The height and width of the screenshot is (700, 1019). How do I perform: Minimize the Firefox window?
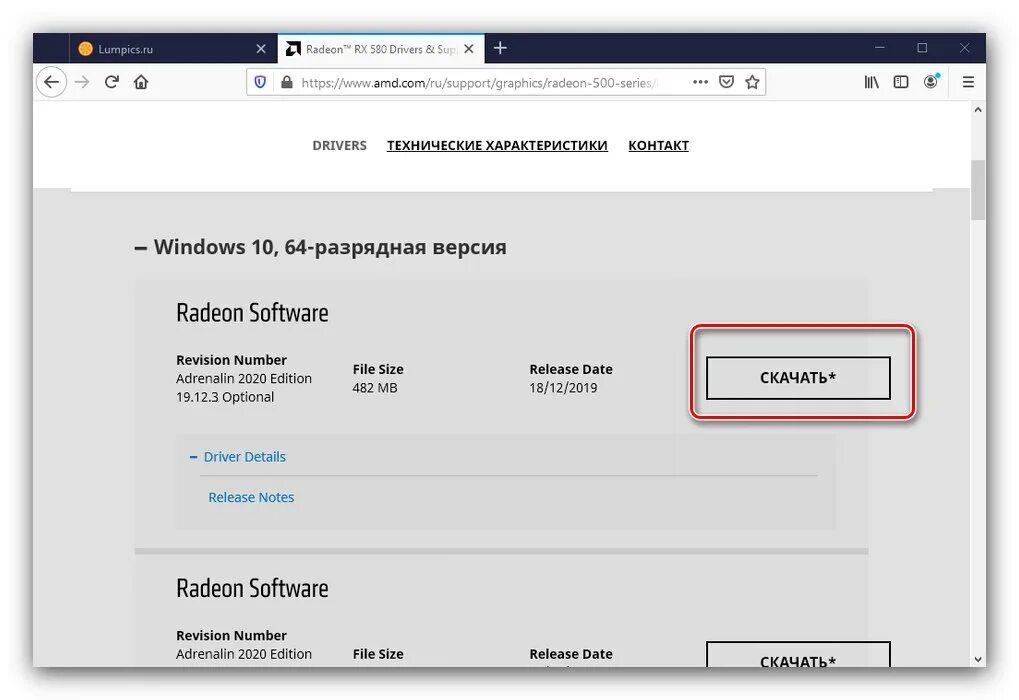[x=879, y=48]
